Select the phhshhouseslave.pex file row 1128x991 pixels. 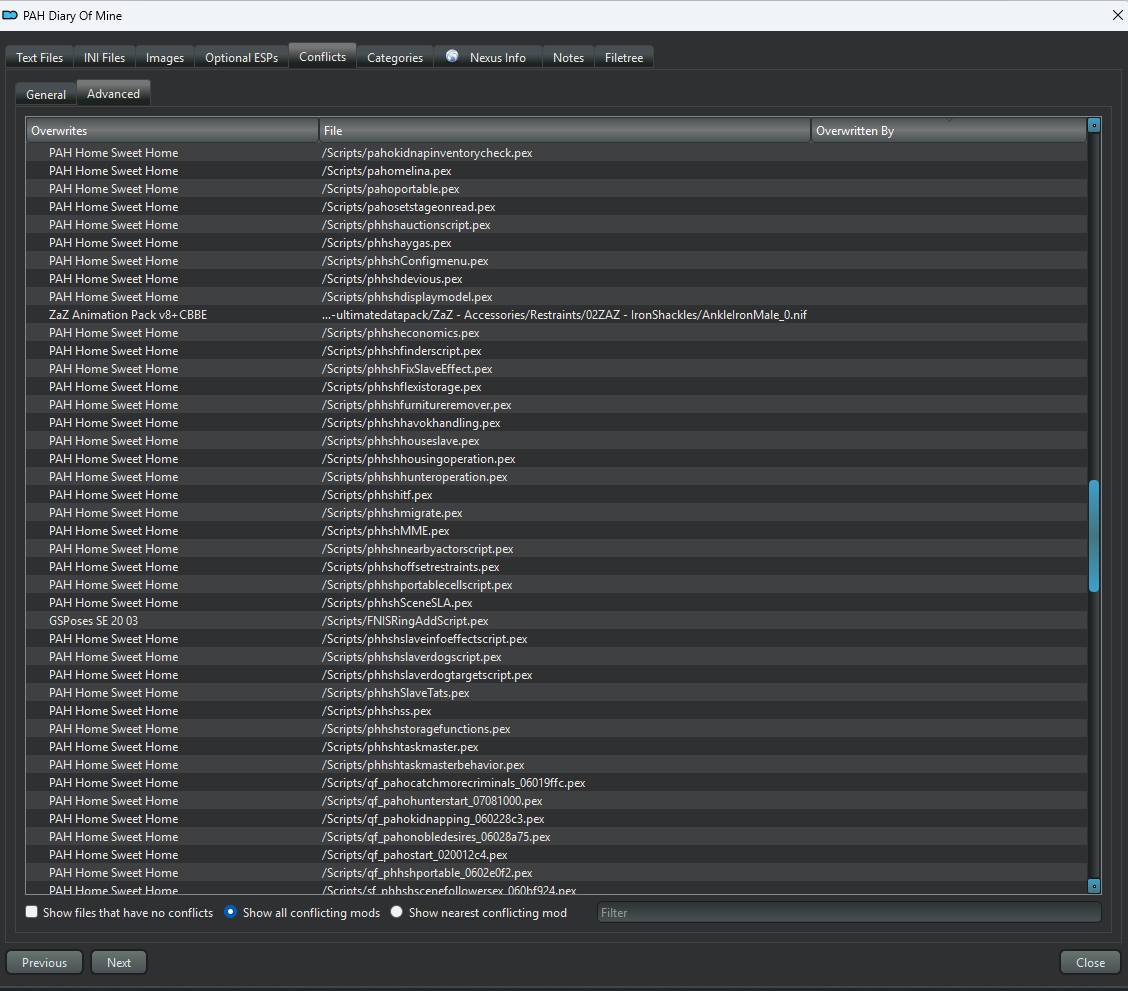(556, 440)
